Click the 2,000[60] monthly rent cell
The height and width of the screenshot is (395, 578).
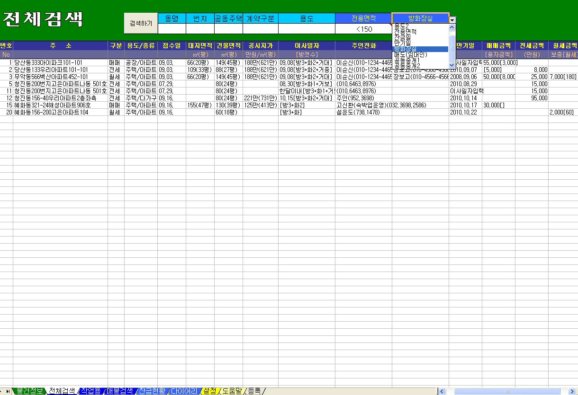563,112
